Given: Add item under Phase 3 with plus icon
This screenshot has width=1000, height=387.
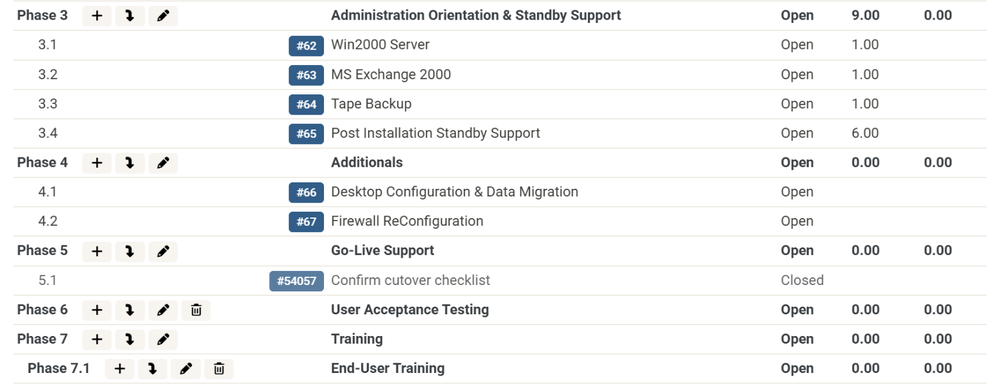Looking at the screenshot, I should pos(97,15).
